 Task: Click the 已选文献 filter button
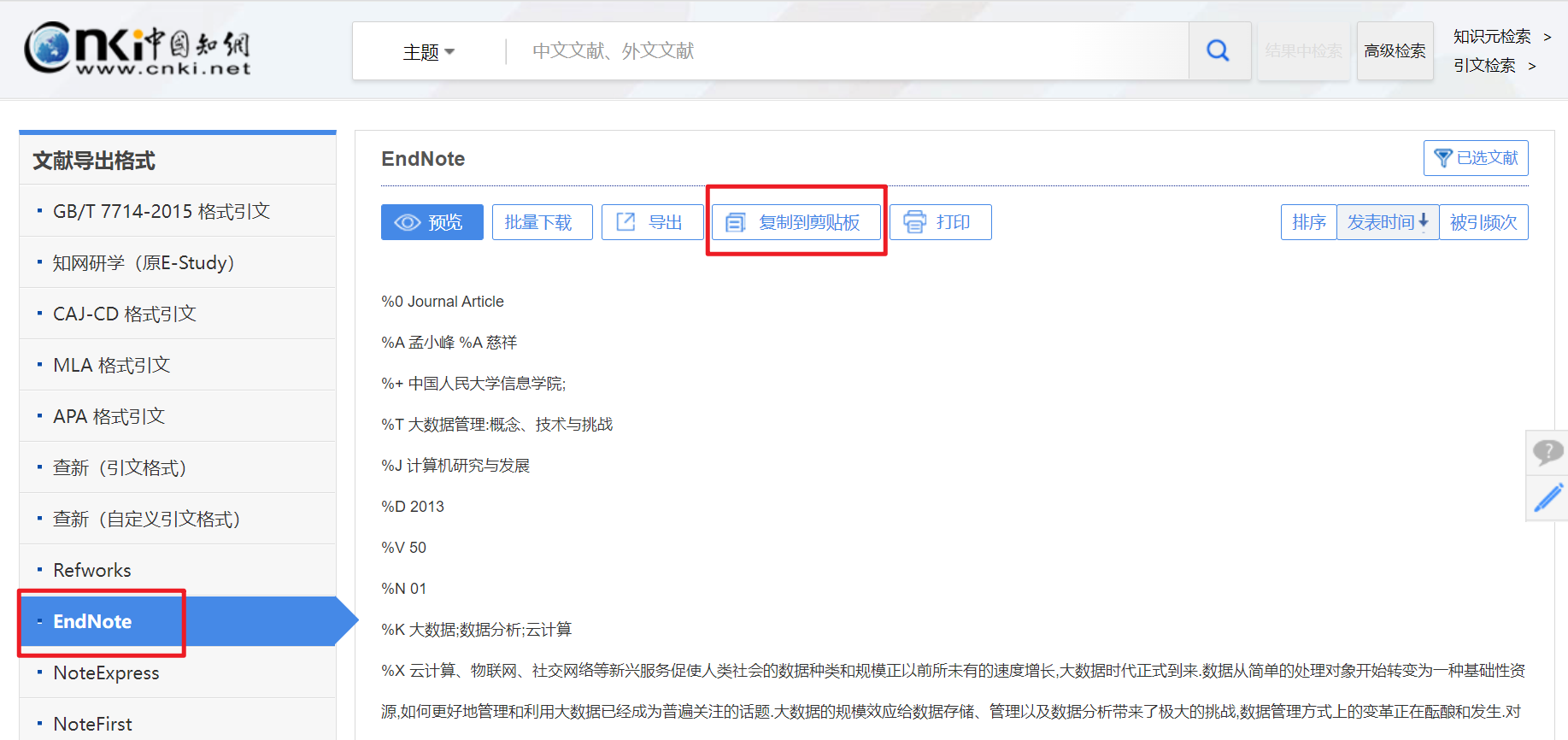point(1476,158)
